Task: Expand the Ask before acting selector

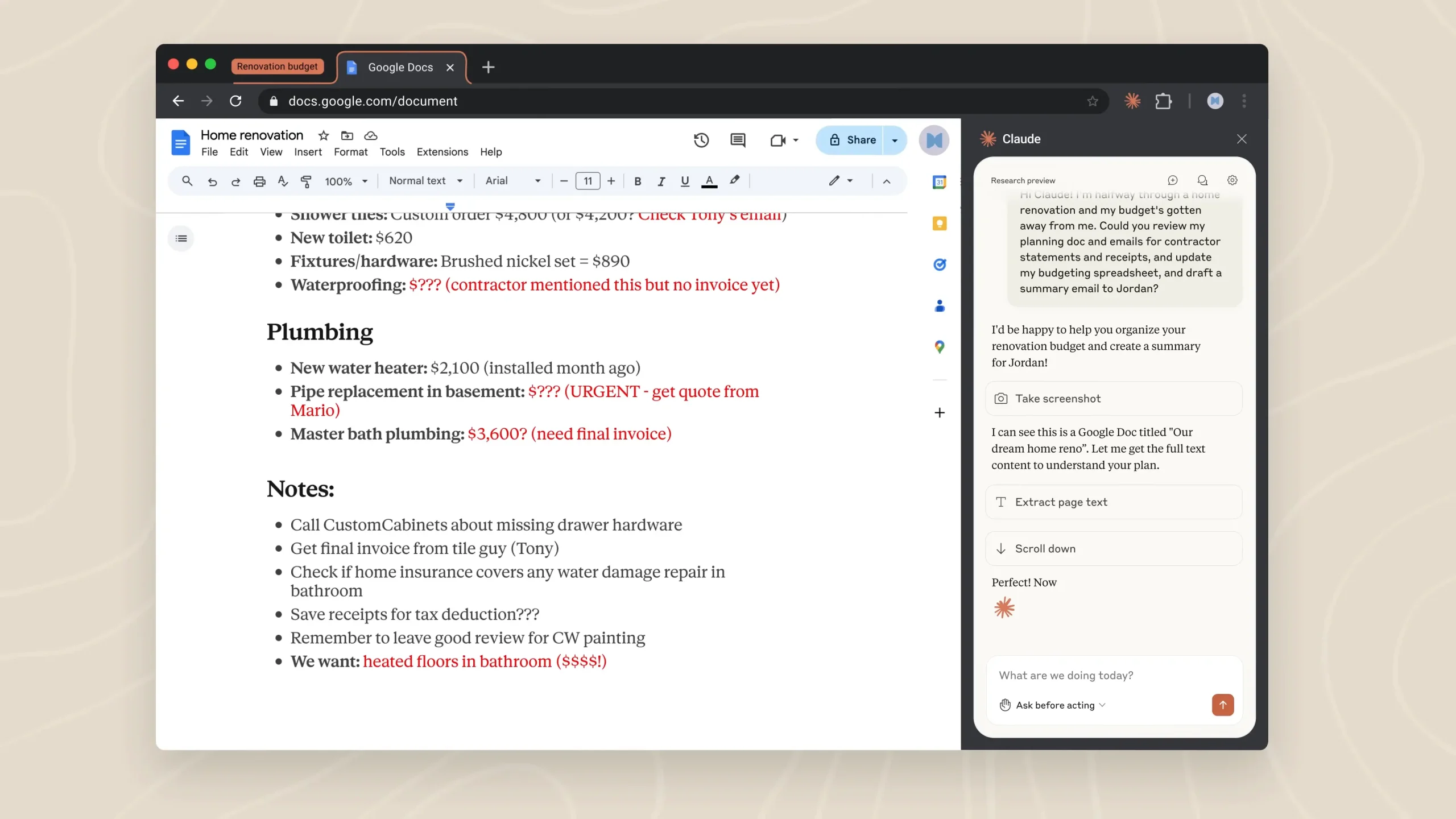Action: [x=1054, y=705]
